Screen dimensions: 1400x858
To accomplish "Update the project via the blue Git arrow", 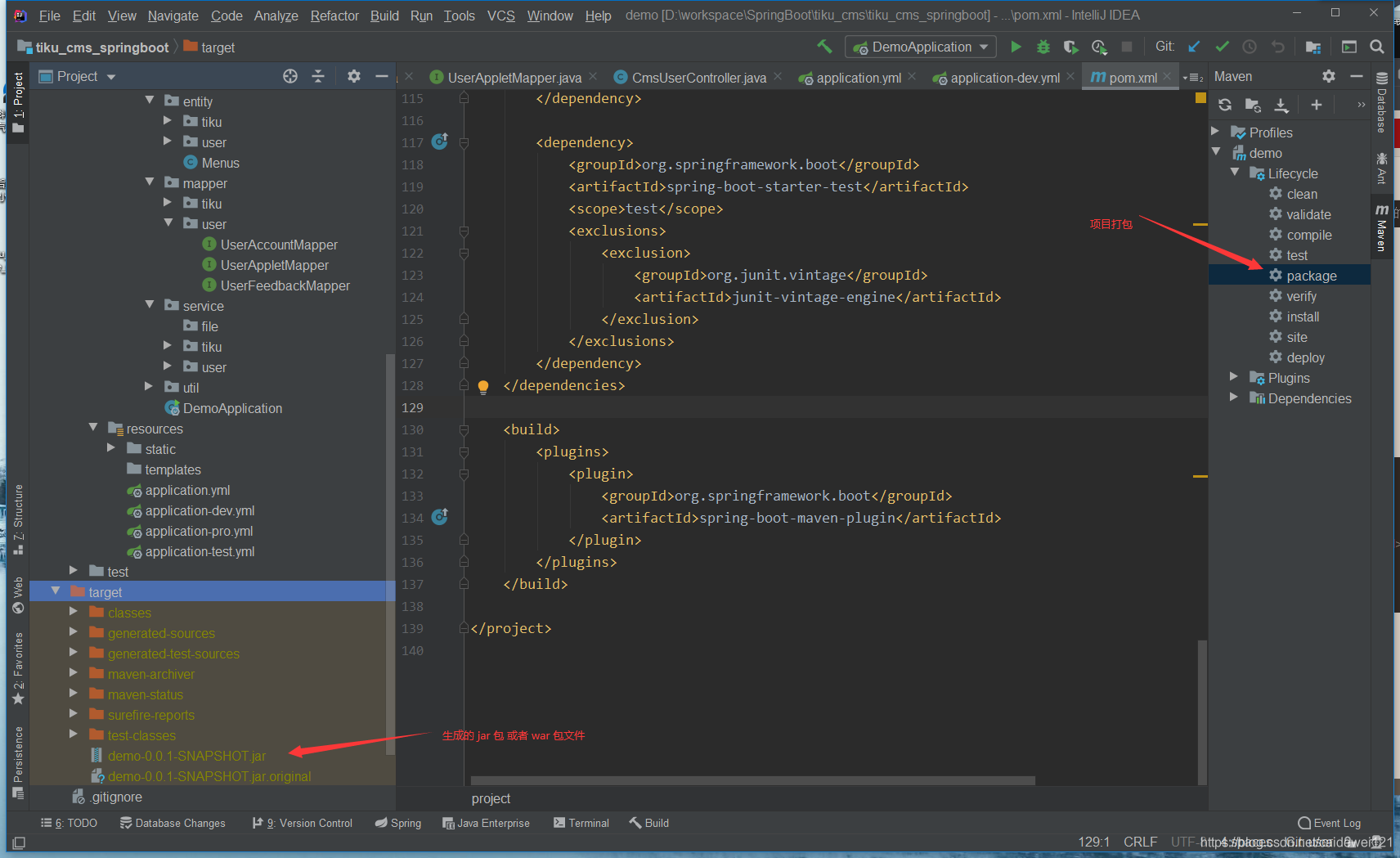I will pos(1195,47).
